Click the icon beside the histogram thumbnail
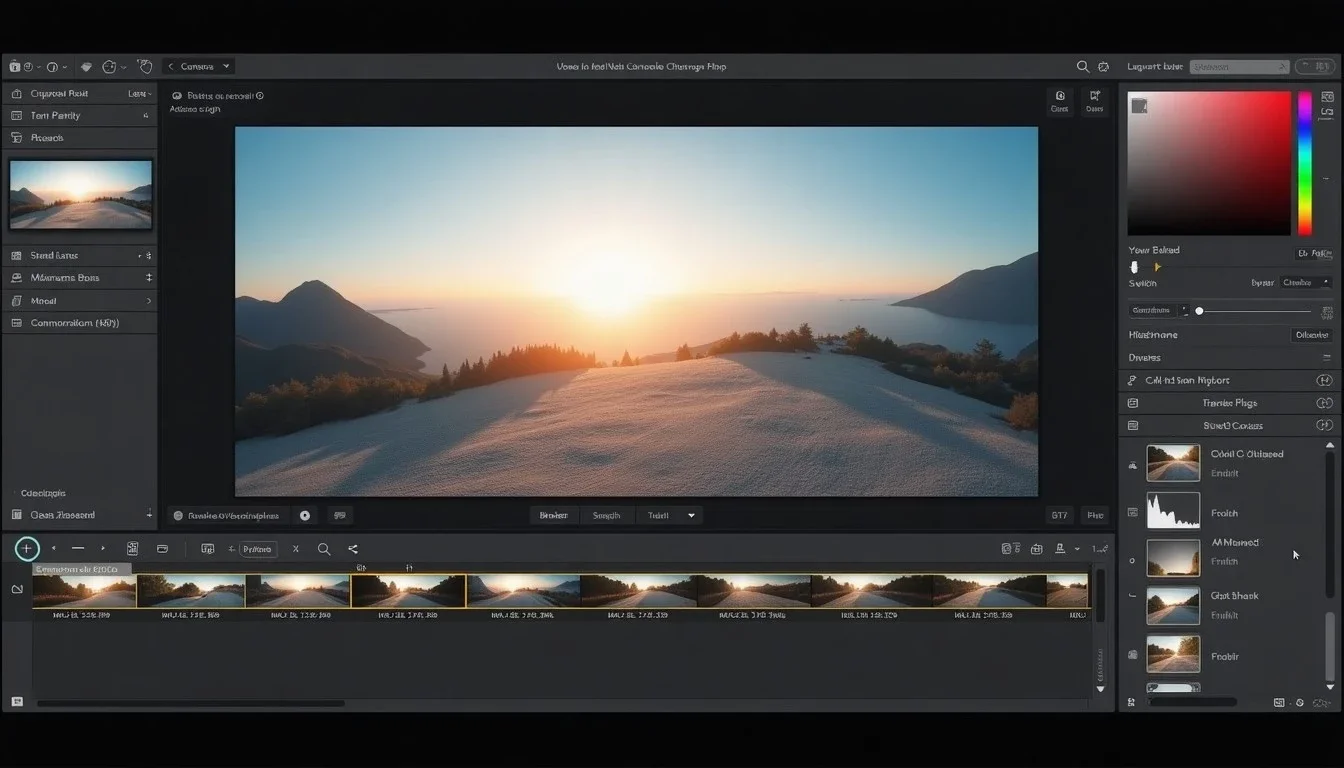Viewport: 1344px width, 768px height. click(1132, 512)
